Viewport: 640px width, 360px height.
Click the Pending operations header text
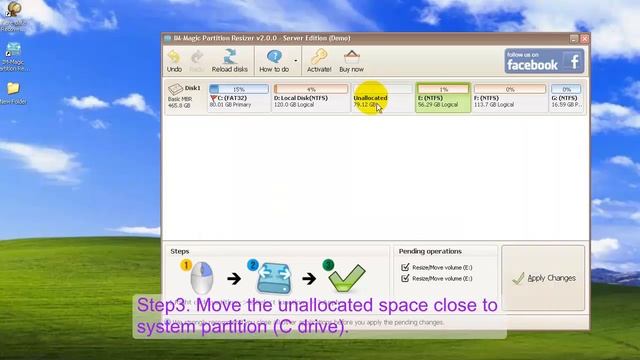click(x=430, y=251)
